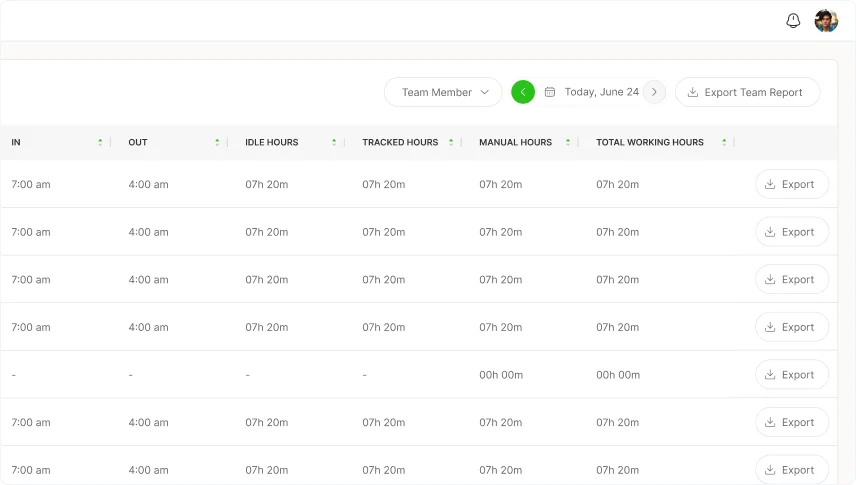The width and height of the screenshot is (856, 485).
Task: Sort by the IDLE HOURS column arrows
Action: click(x=334, y=142)
